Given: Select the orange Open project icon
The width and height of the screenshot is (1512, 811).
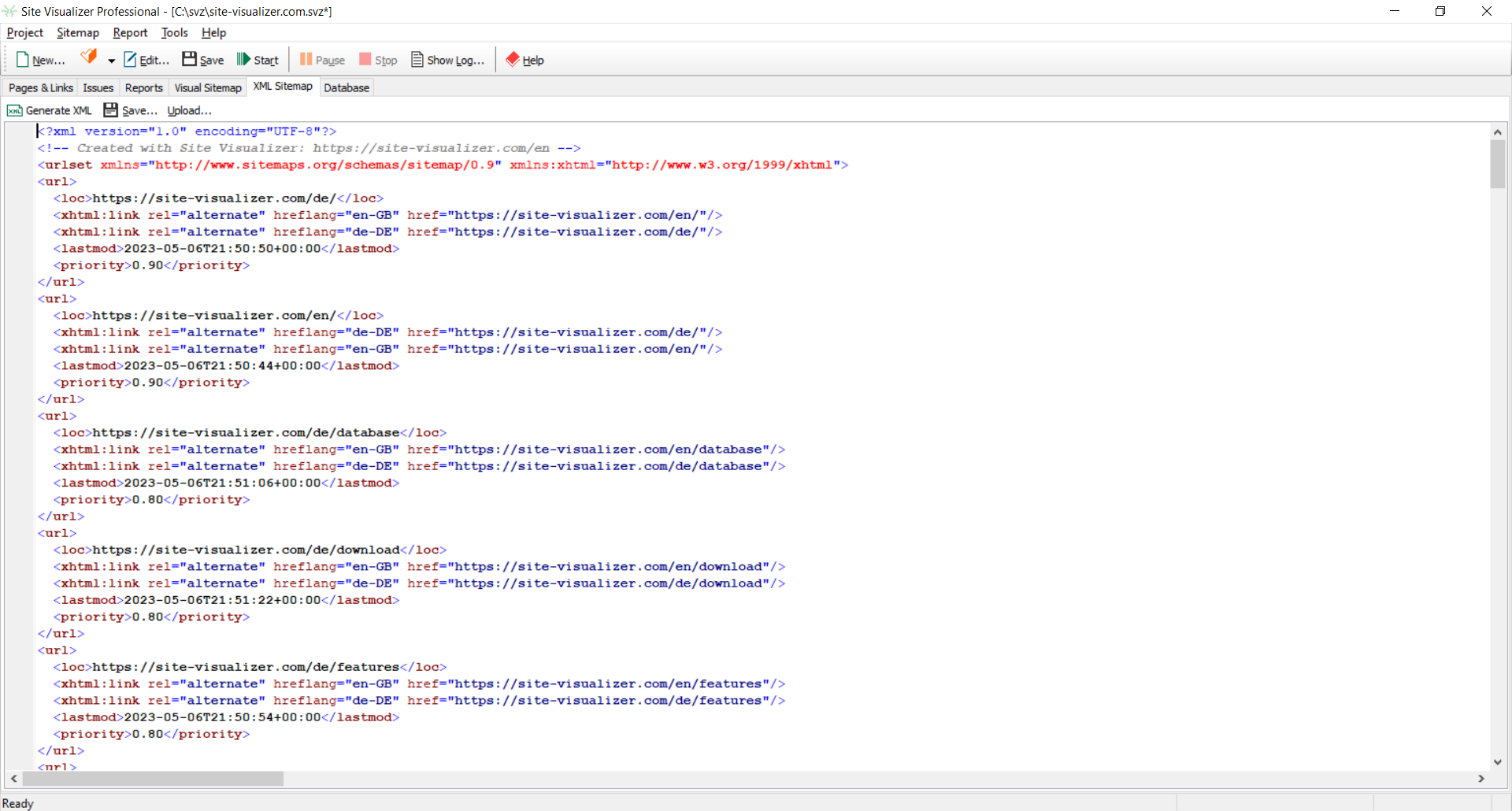Looking at the screenshot, I should coord(89,57).
